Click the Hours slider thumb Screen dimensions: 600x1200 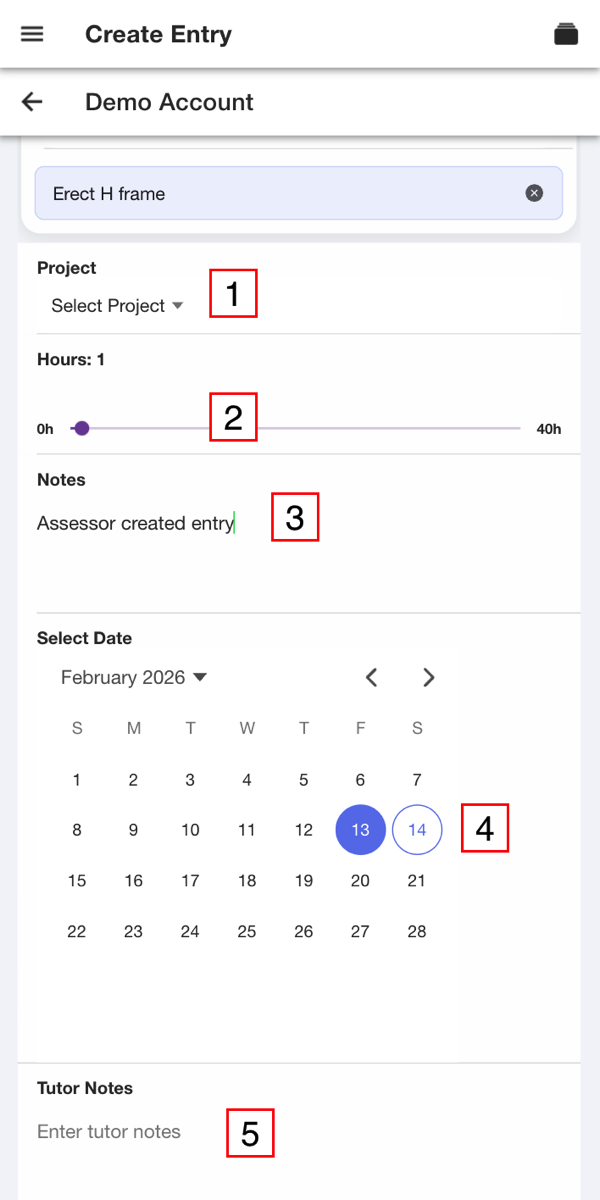click(x=82, y=428)
